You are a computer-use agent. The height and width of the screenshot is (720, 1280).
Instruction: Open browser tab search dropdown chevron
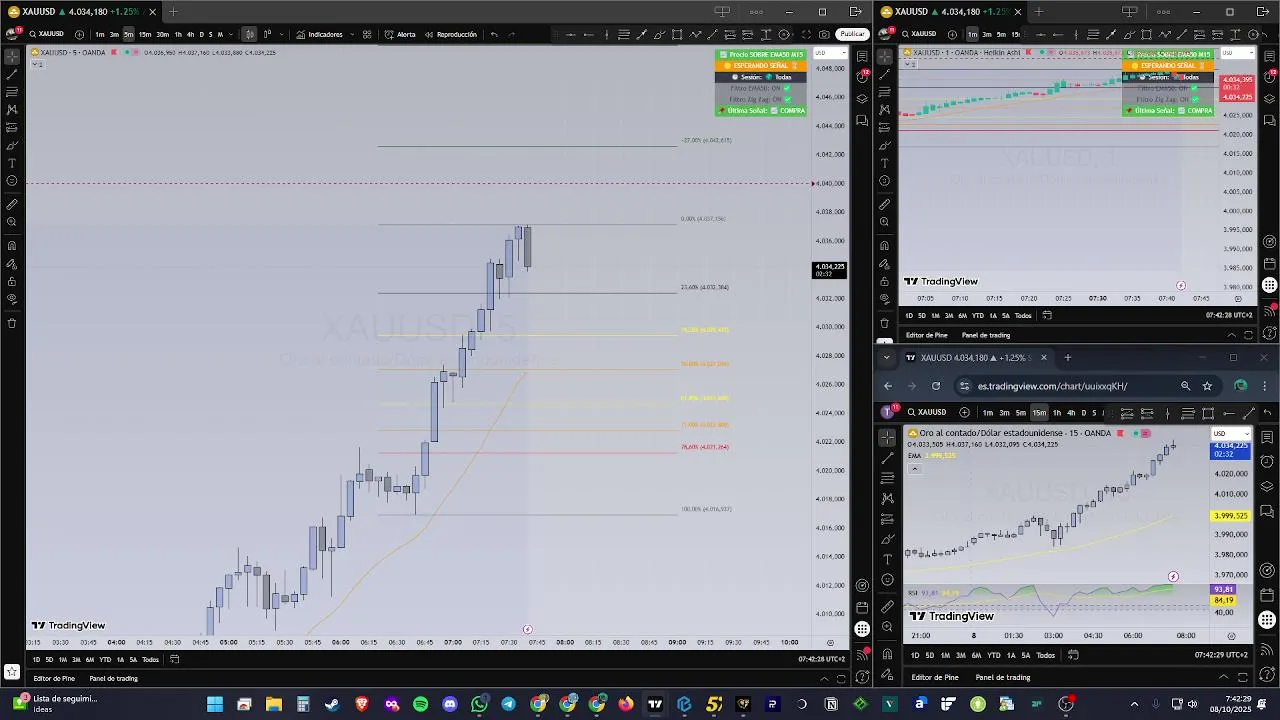tap(887, 357)
